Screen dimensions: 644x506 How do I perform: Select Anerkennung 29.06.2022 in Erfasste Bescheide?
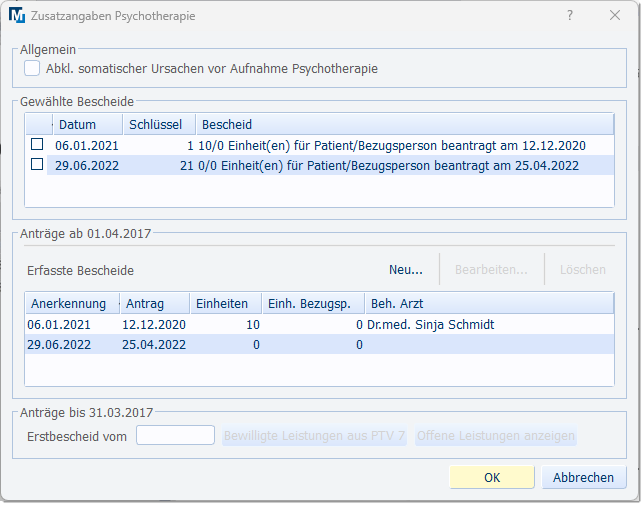[59, 345]
